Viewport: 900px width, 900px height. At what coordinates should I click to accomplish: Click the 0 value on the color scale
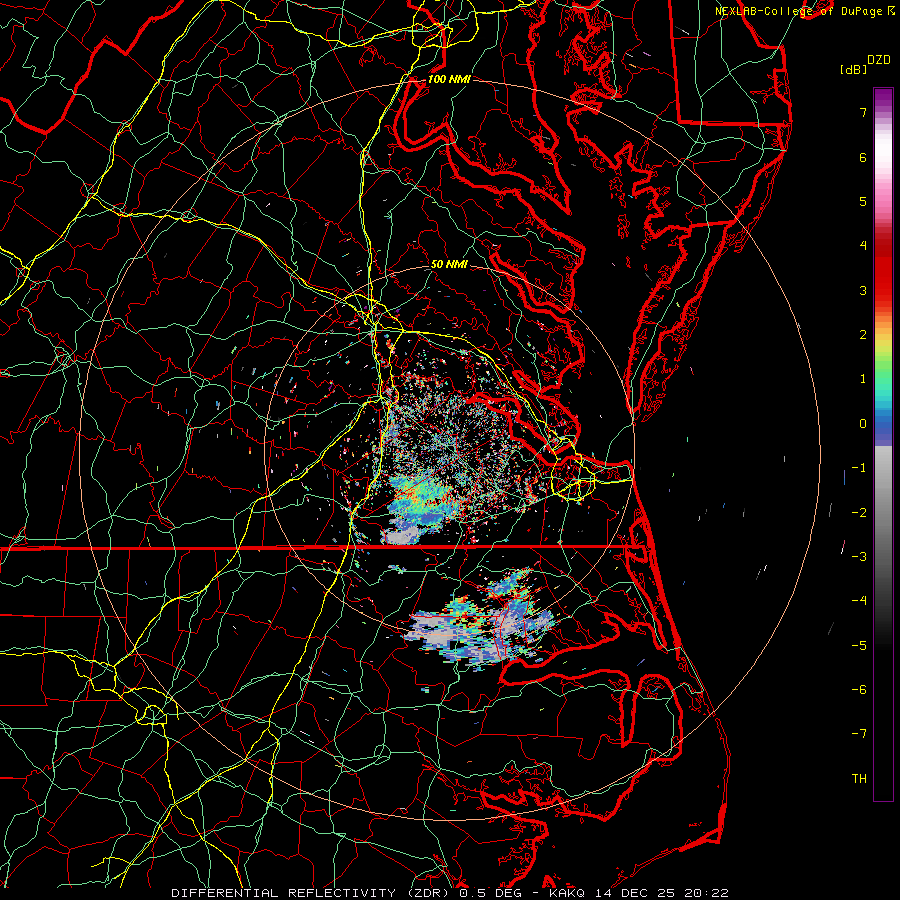click(x=863, y=424)
